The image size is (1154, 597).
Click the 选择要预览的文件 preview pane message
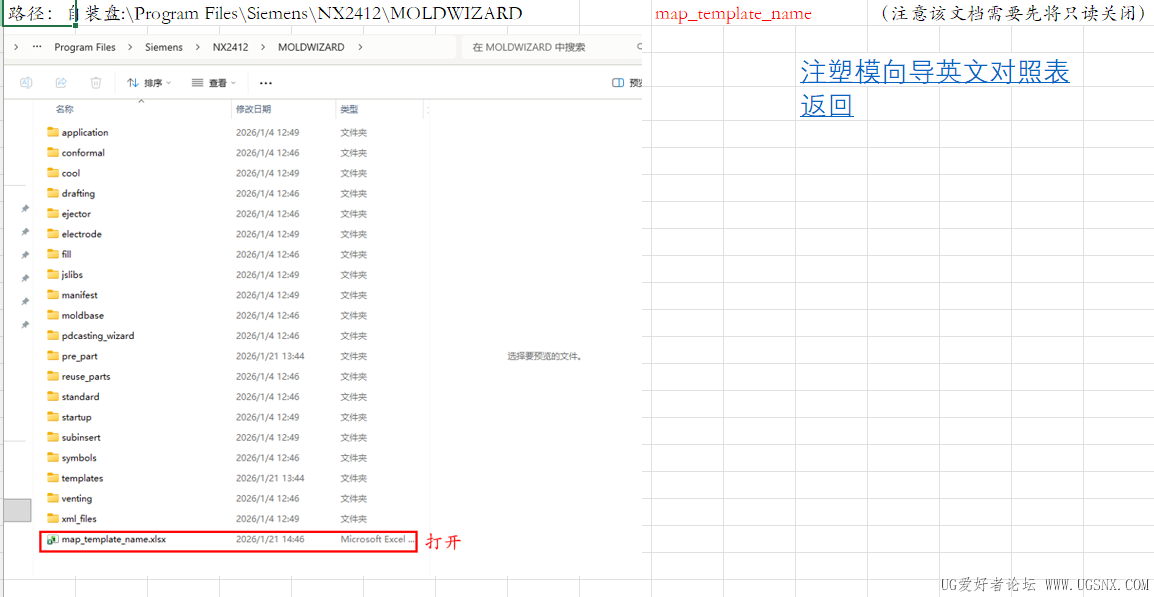coord(545,356)
